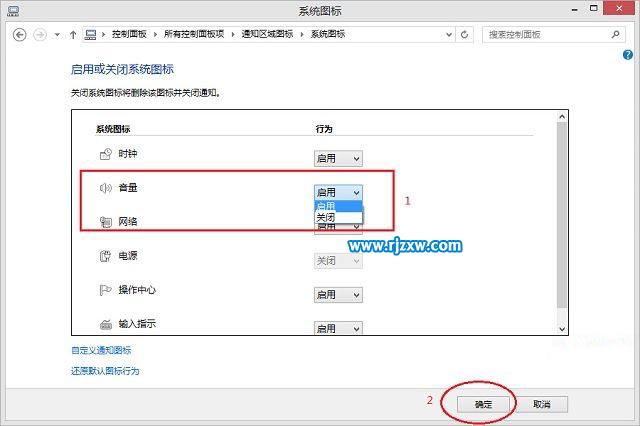The image size is (640, 426).
Task: Click the 系统图标 column header
Action: point(113,129)
